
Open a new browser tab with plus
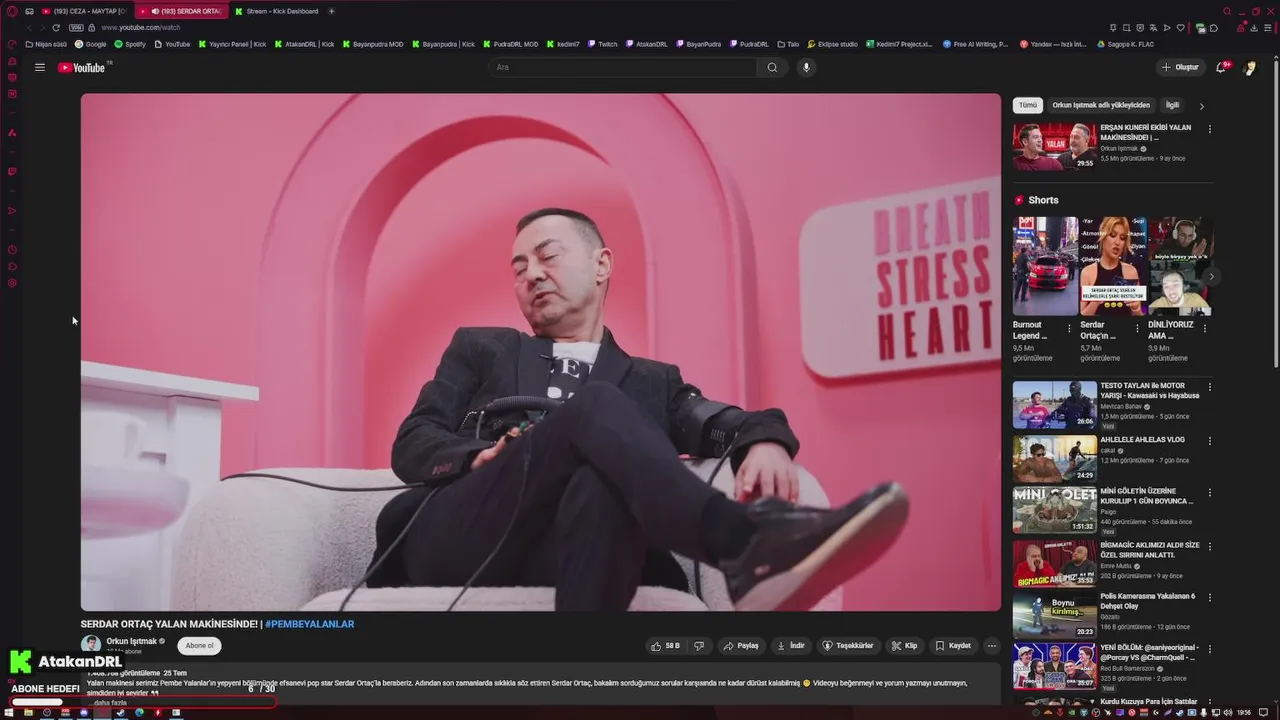pos(331,11)
